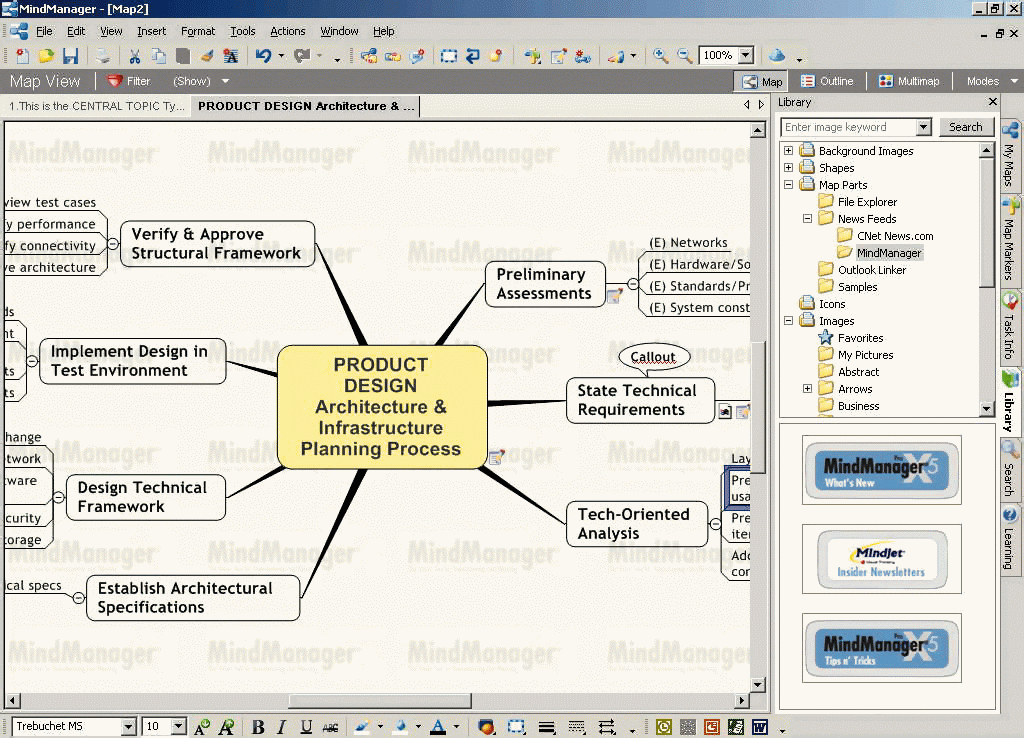Select the Mindjet Insider Newsletters thumbnail
The width and height of the screenshot is (1024, 738).
point(882,559)
